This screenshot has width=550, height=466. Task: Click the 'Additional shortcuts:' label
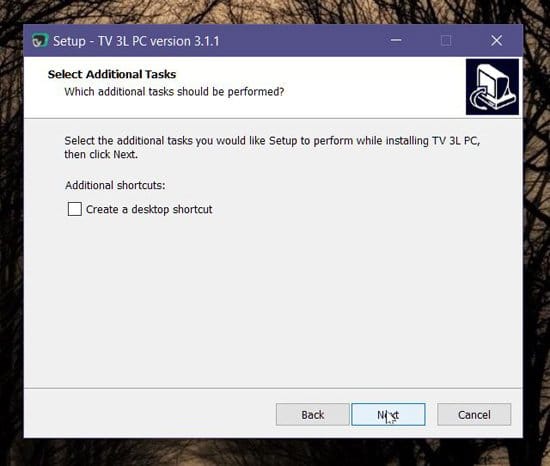[115, 185]
